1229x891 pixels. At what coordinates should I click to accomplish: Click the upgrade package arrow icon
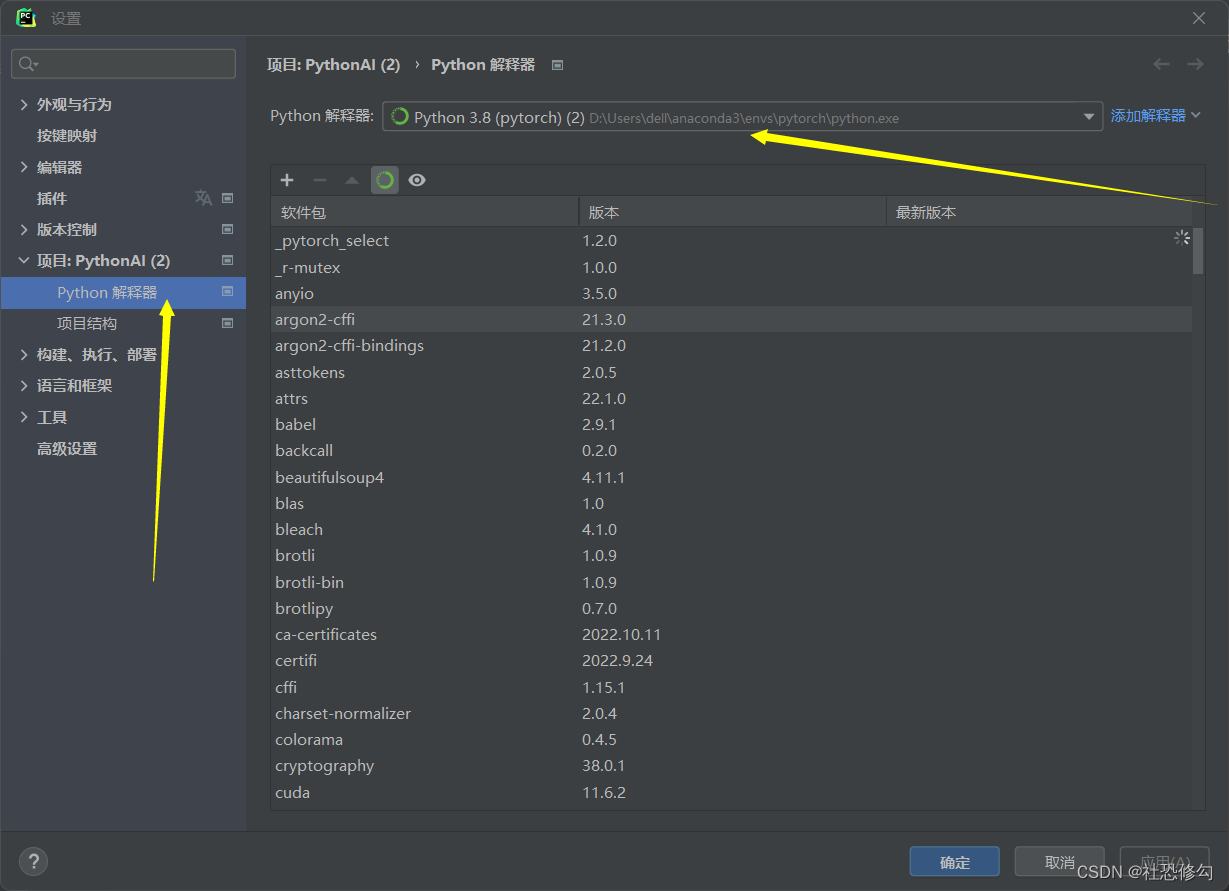point(353,180)
